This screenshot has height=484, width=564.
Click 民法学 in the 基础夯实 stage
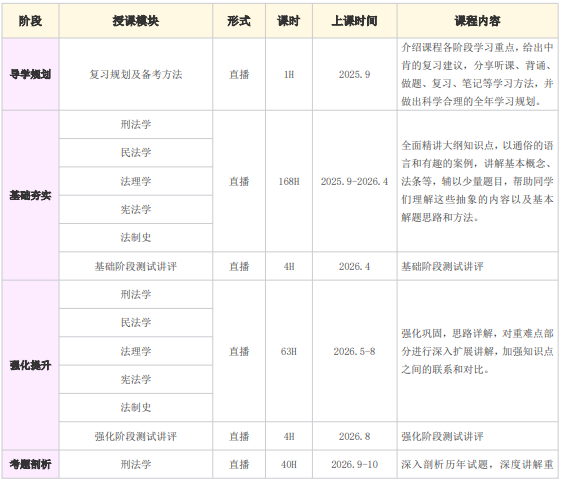[x=136, y=152]
